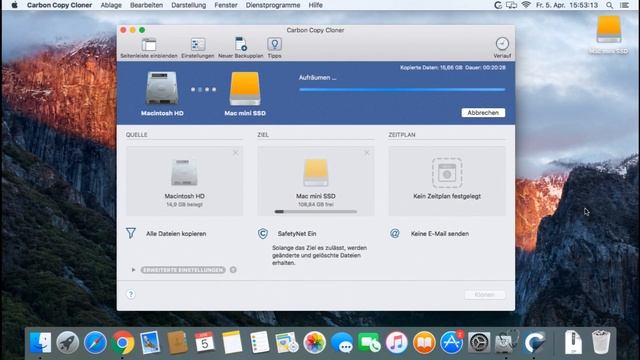Click the Seitenleiste einblenden toolbar icon
The width and height of the screenshot is (640, 360).
click(x=149, y=45)
